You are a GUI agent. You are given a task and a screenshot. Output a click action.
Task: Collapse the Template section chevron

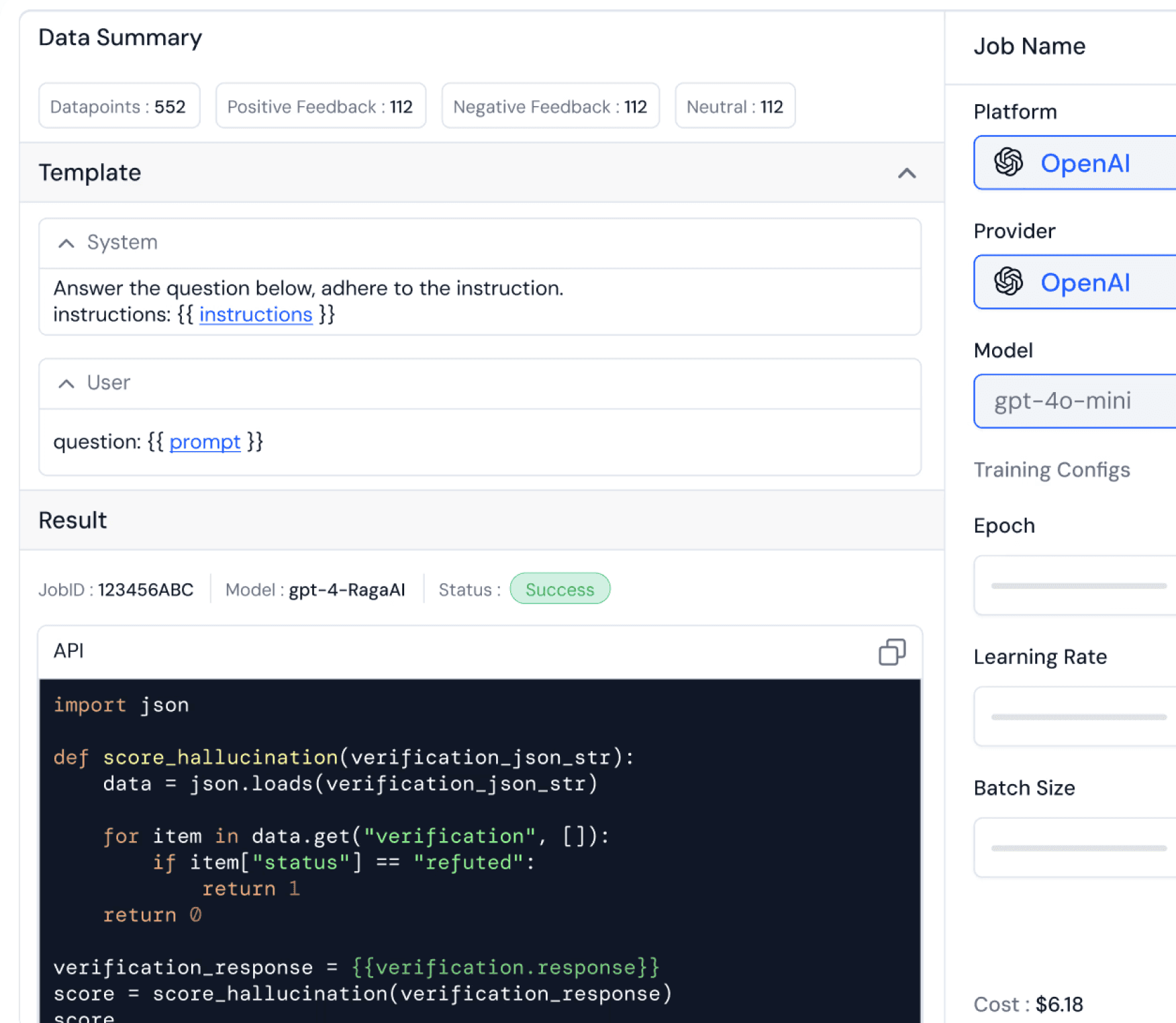pyautogui.click(x=906, y=173)
